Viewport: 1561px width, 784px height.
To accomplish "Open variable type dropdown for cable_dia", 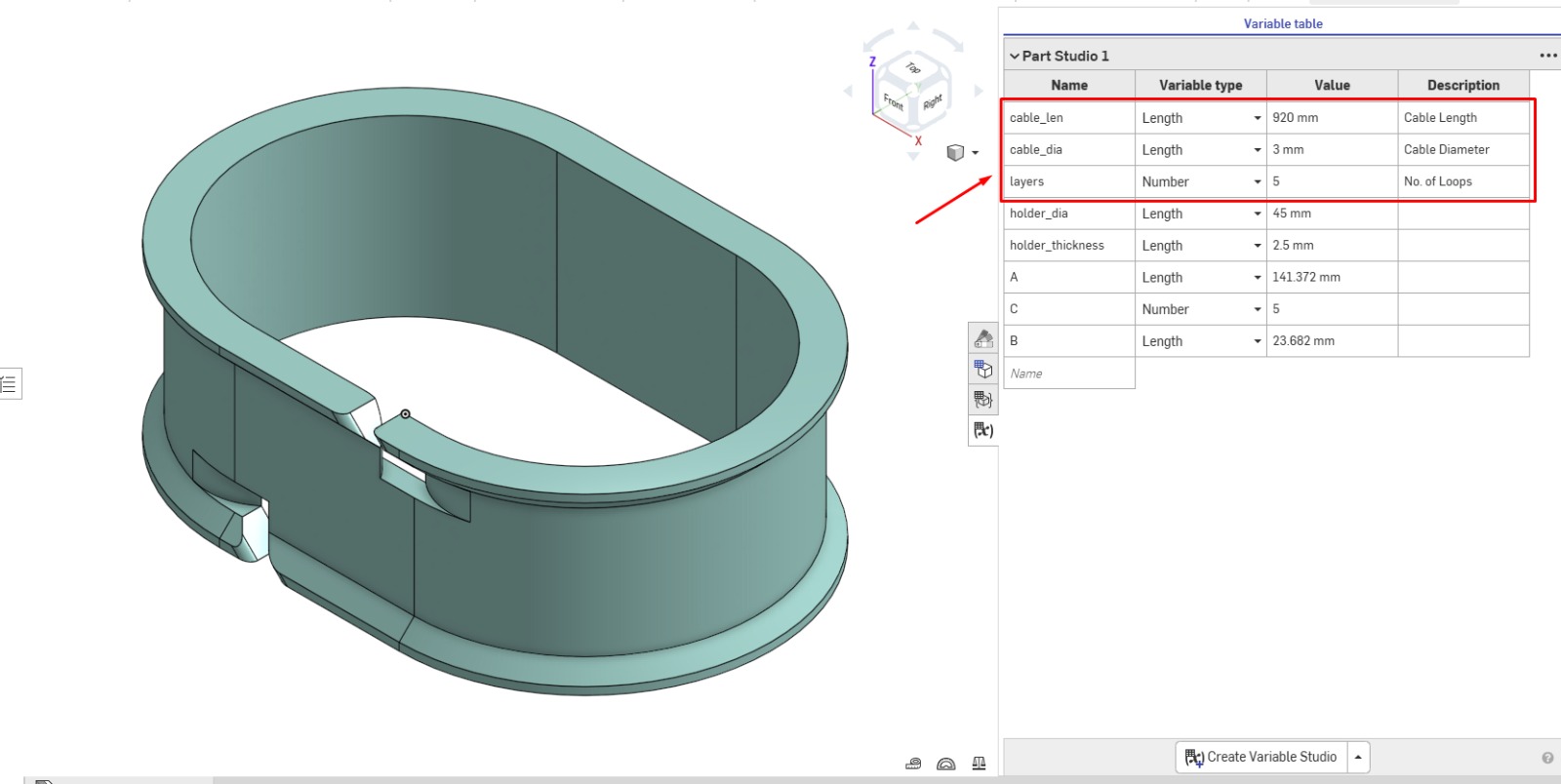I will coord(1201,150).
